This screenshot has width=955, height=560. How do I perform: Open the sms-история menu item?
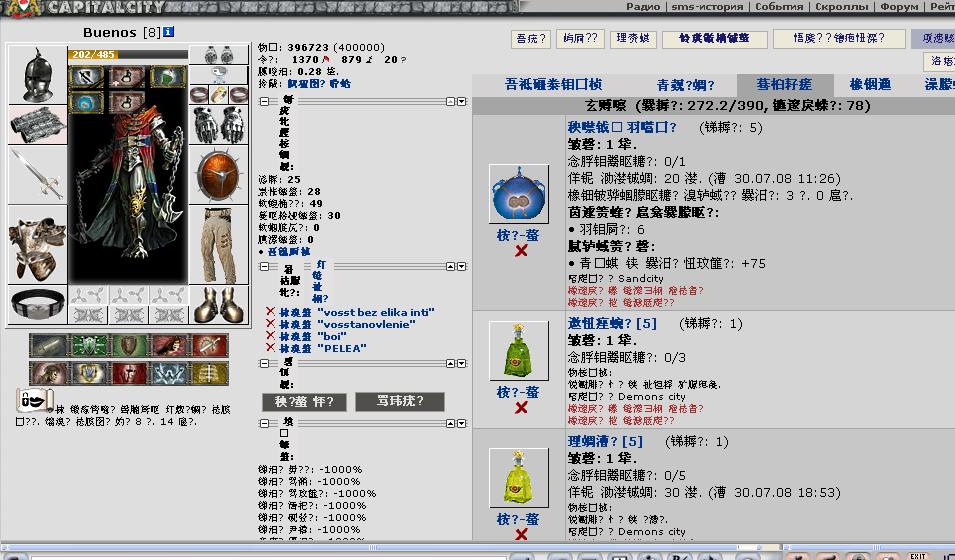[x=707, y=7]
